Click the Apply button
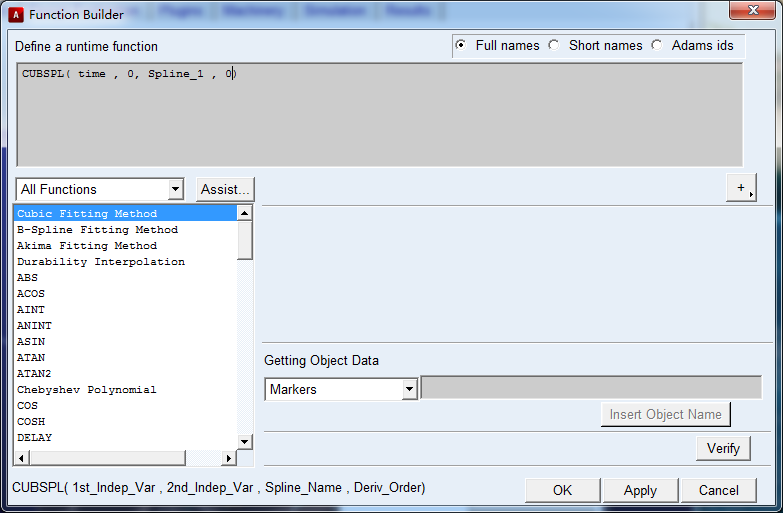The width and height of the screenshot is (783, 513). pos(640,491)
